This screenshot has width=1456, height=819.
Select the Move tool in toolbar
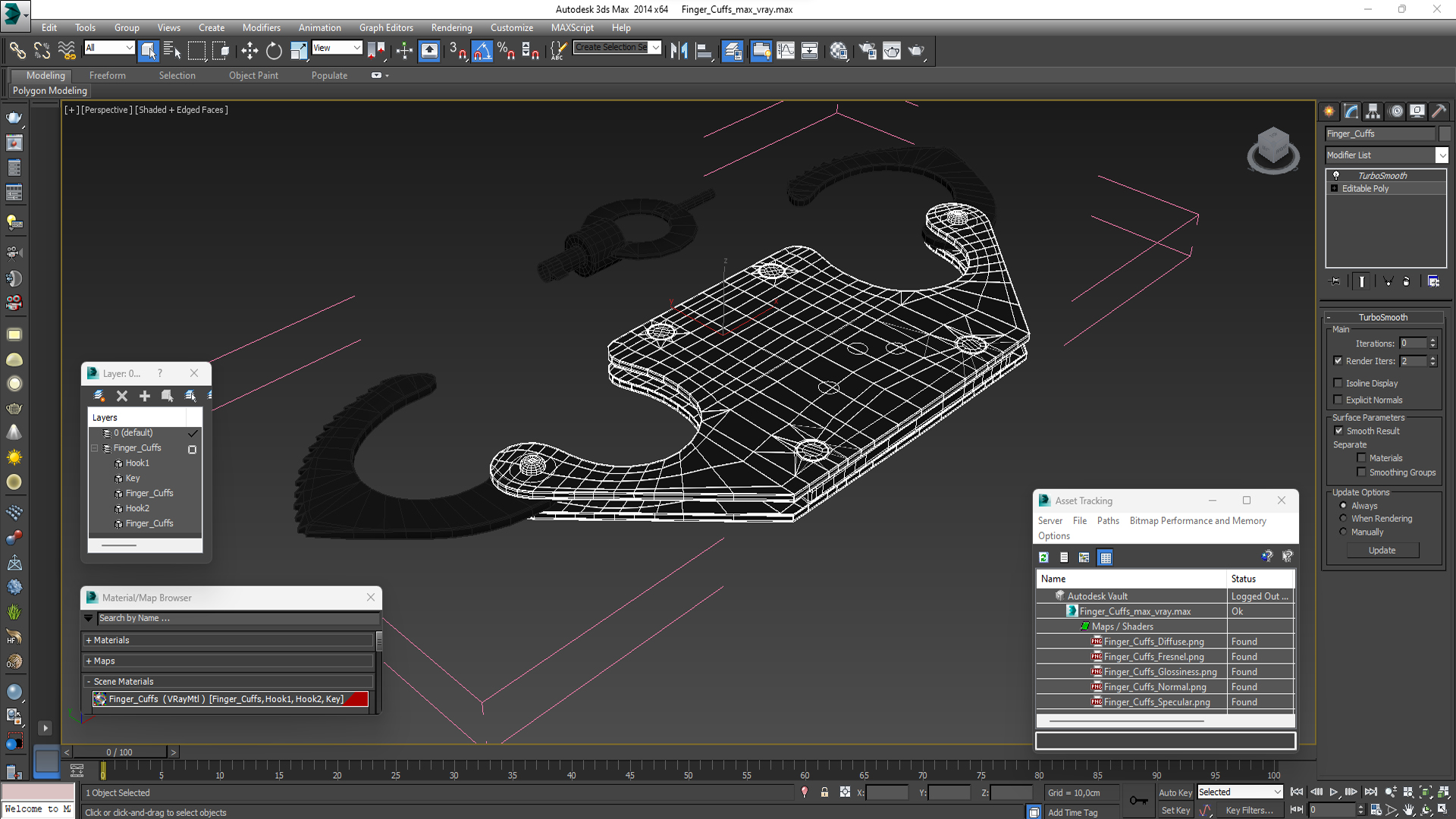[249, 51]
